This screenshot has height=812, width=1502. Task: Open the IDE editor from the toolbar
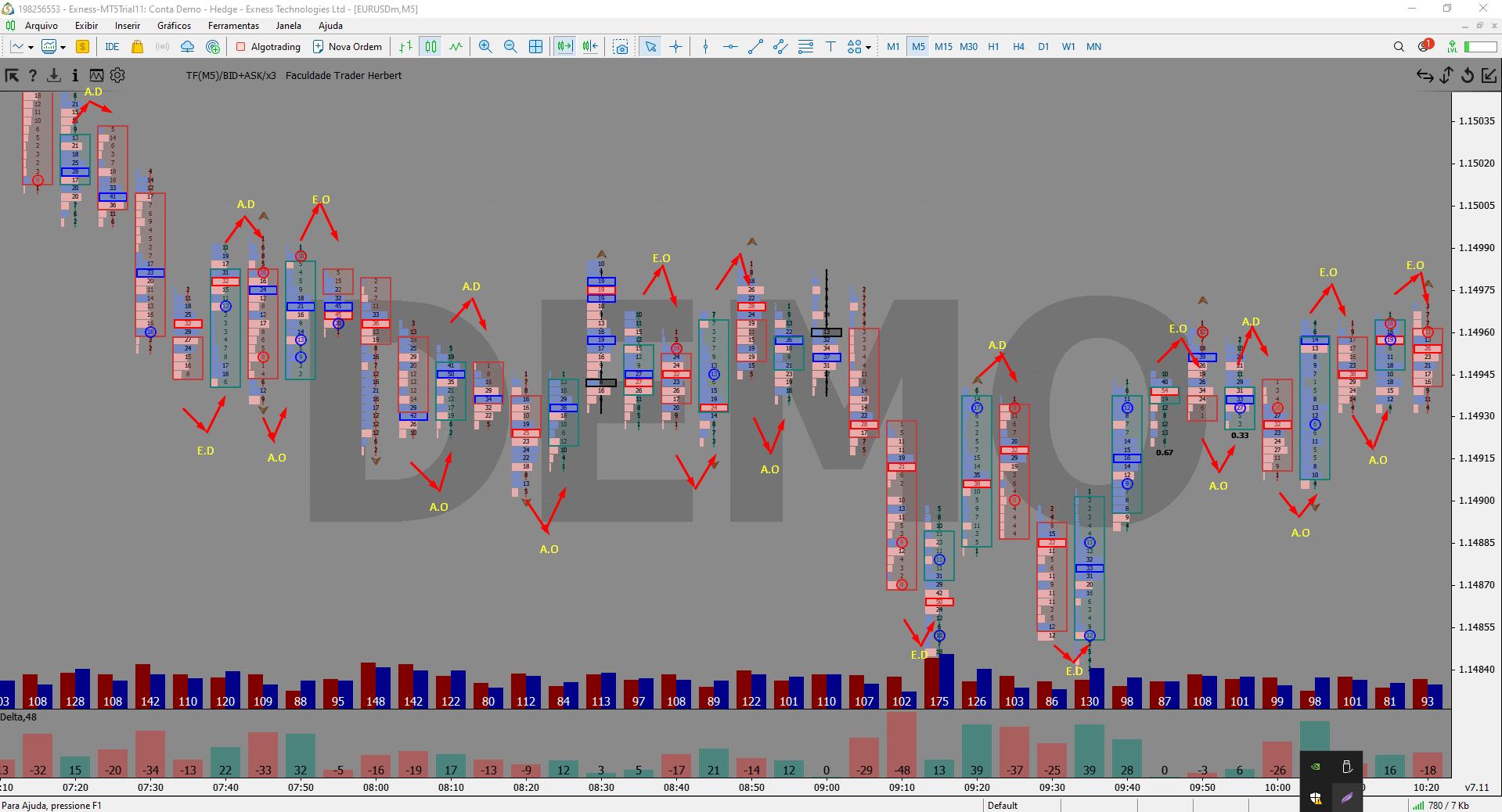[x=112, y=47]
